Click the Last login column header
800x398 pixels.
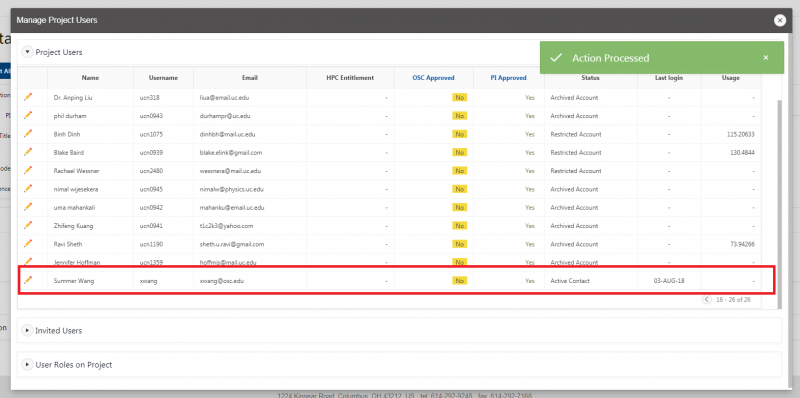pyautogui.click(x=669, y=78)
